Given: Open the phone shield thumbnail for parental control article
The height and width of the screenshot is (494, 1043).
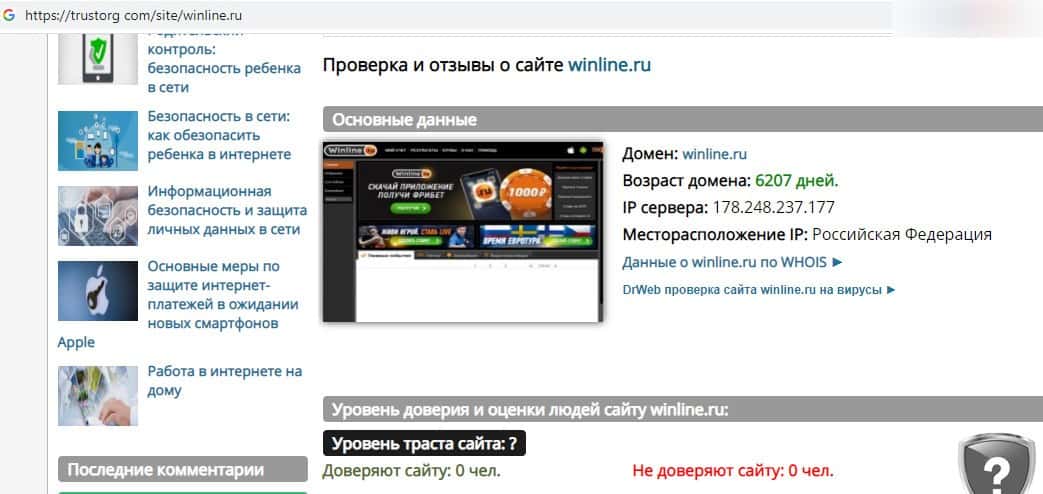Looking at the screenshot, I should coord(98,58).
